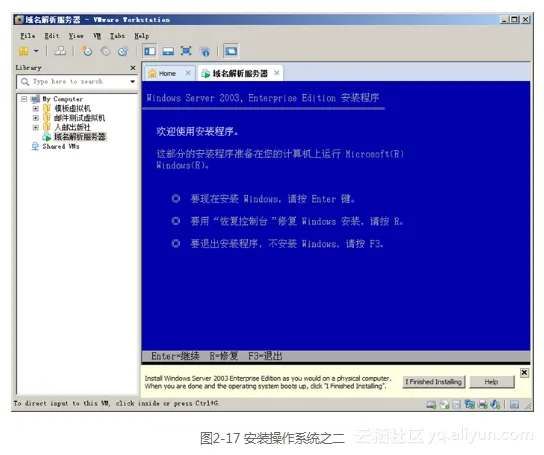Toggle the console view icon

coord(231,51)
